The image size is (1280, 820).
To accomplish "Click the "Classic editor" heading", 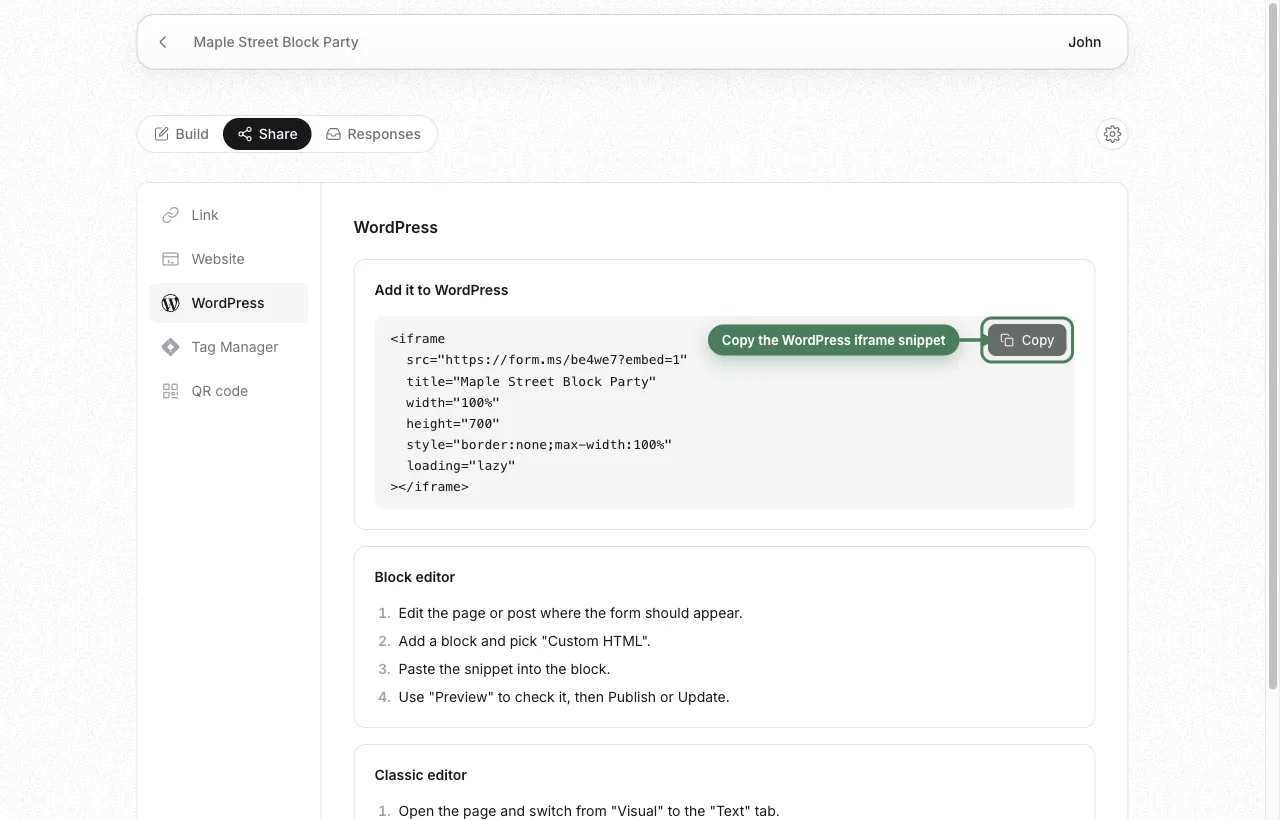I will coord(421,775).
